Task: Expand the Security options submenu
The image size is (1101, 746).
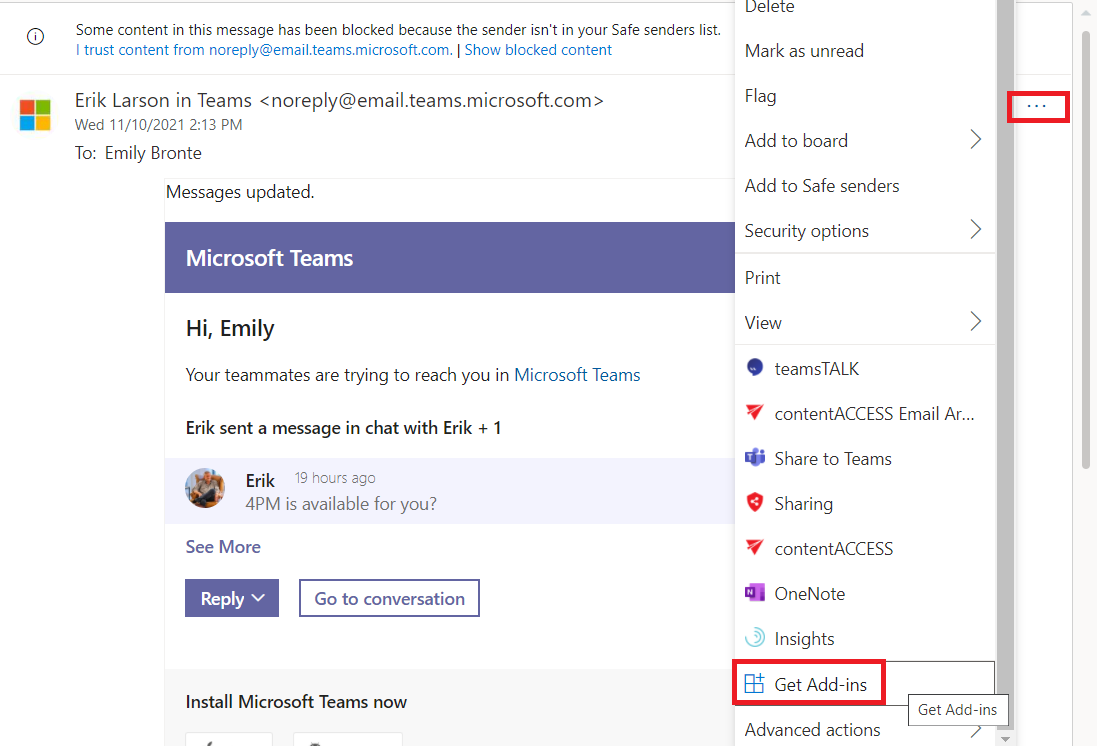Action: pyautogui.click(x=975, y=231)
